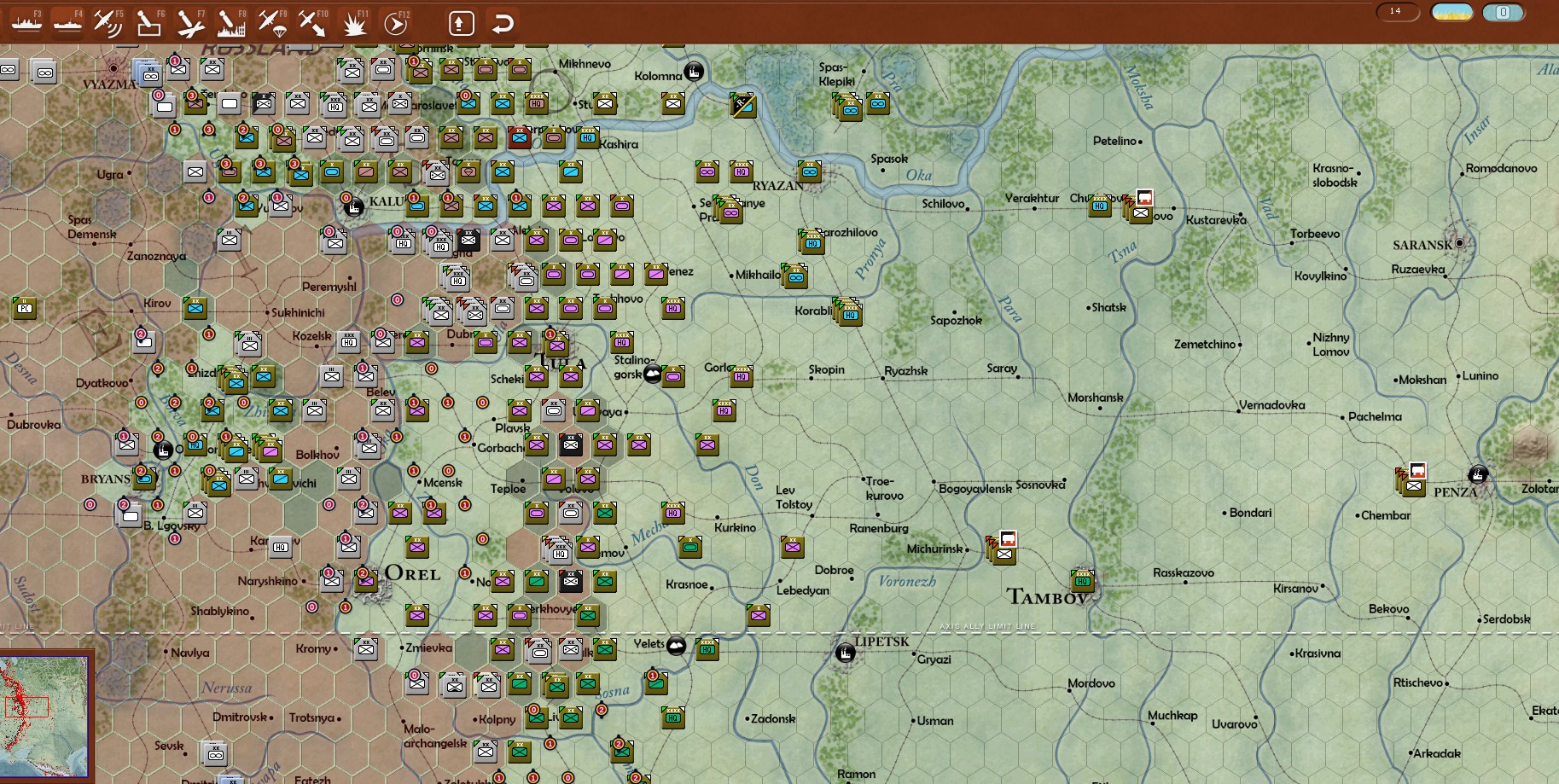The image size is (1559, 784).
Task: Click the boxed up-arrow toolbar button
Action: [461, 23]
